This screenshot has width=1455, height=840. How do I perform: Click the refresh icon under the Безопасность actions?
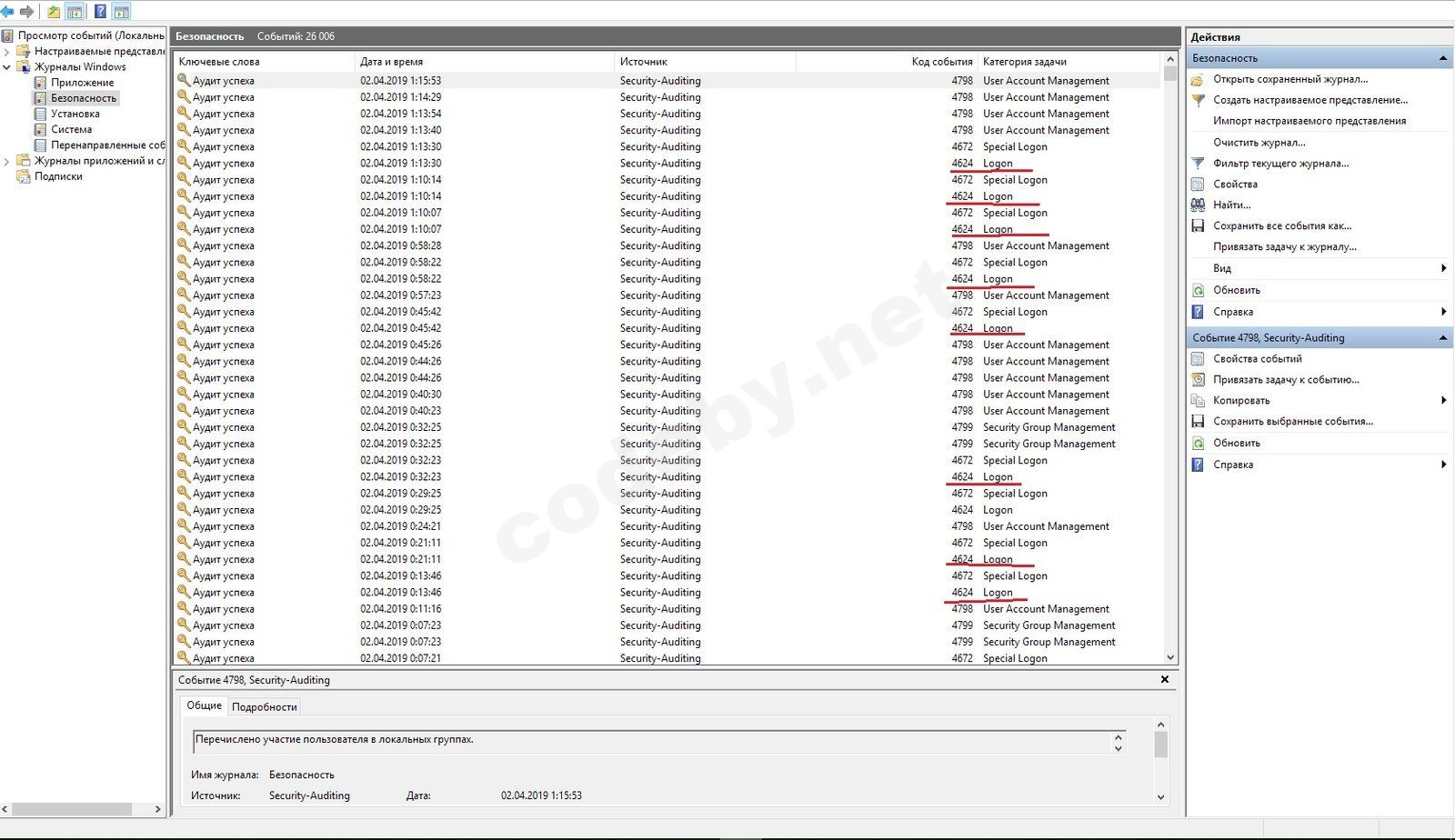[x=1198, y=290]
